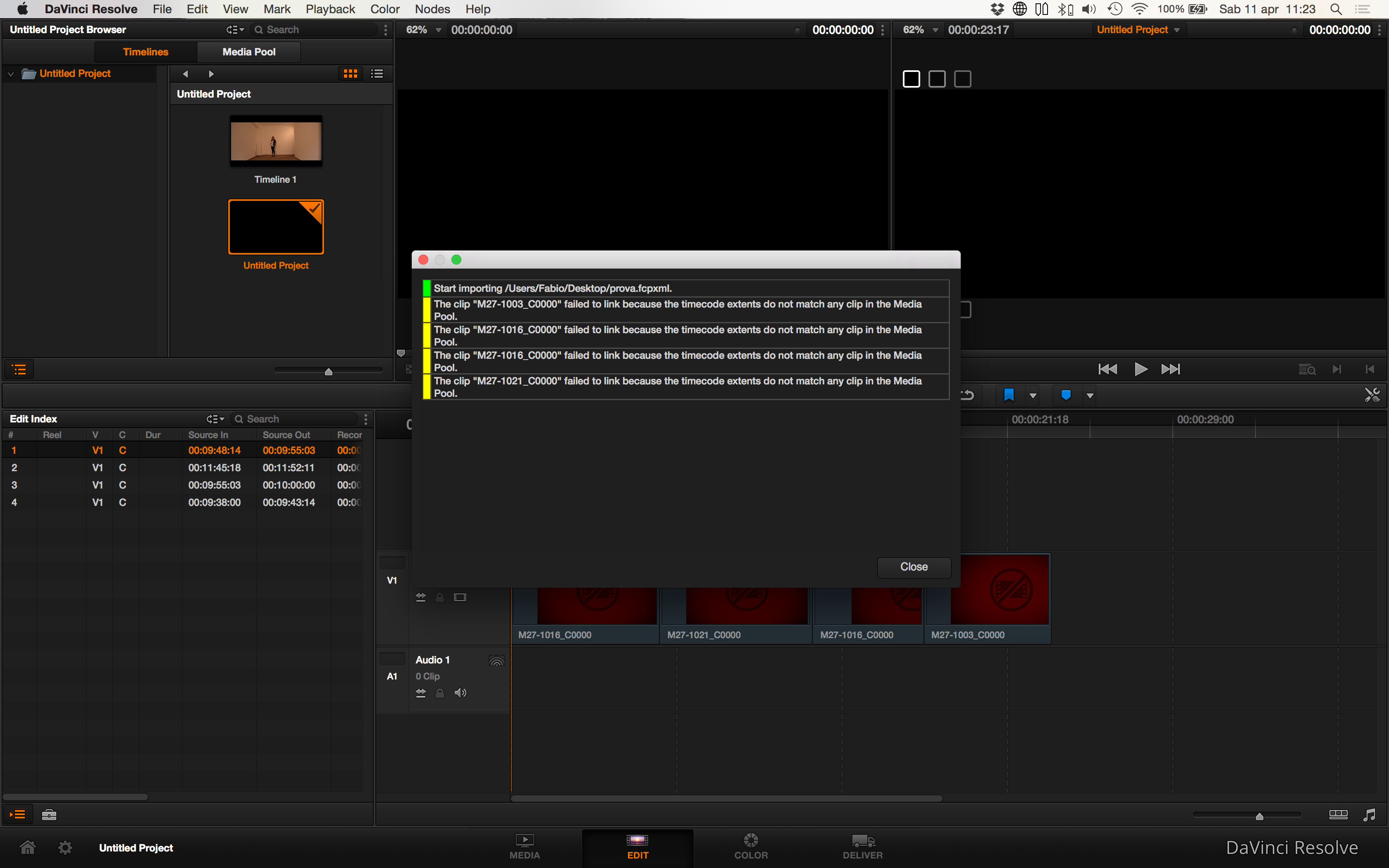1389x868 pixels.
Task: Click the V1 destination box above the V1 label
Action: coord(392,563)
